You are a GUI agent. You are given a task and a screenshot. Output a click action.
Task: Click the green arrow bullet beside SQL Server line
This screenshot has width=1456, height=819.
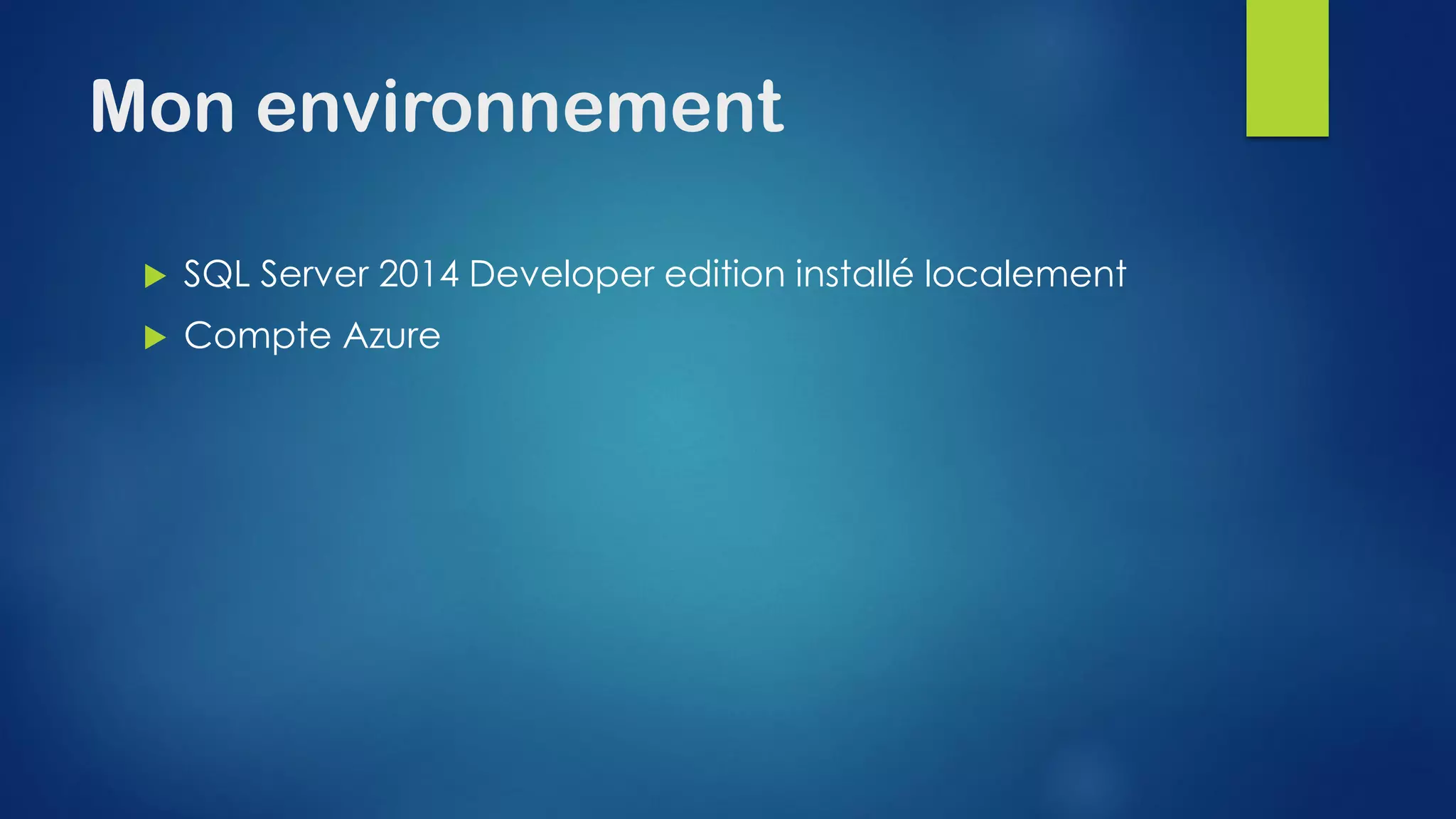click(155, 276)
